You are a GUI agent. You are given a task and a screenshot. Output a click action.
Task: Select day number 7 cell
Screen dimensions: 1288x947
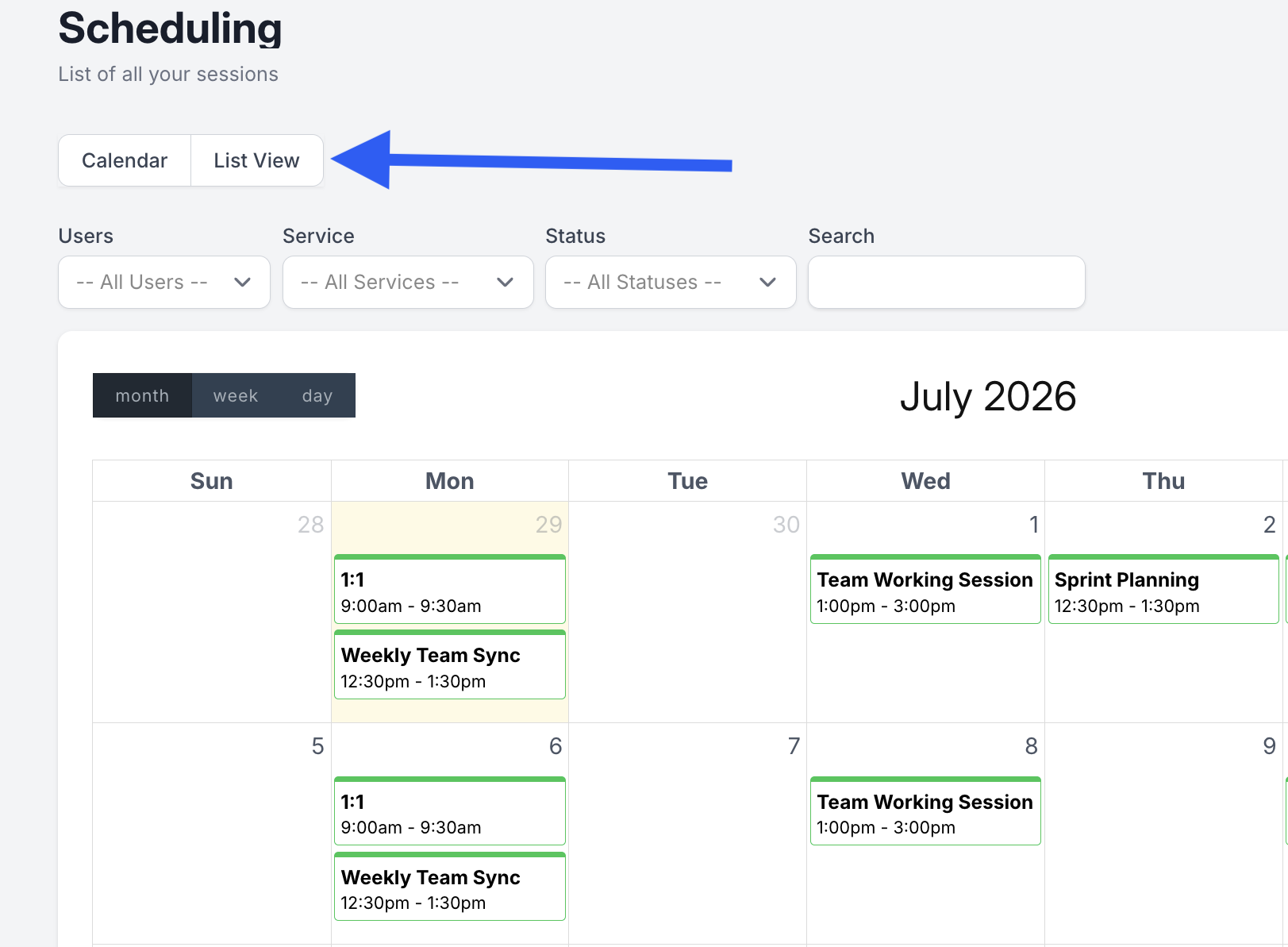(x=687, y=833)
